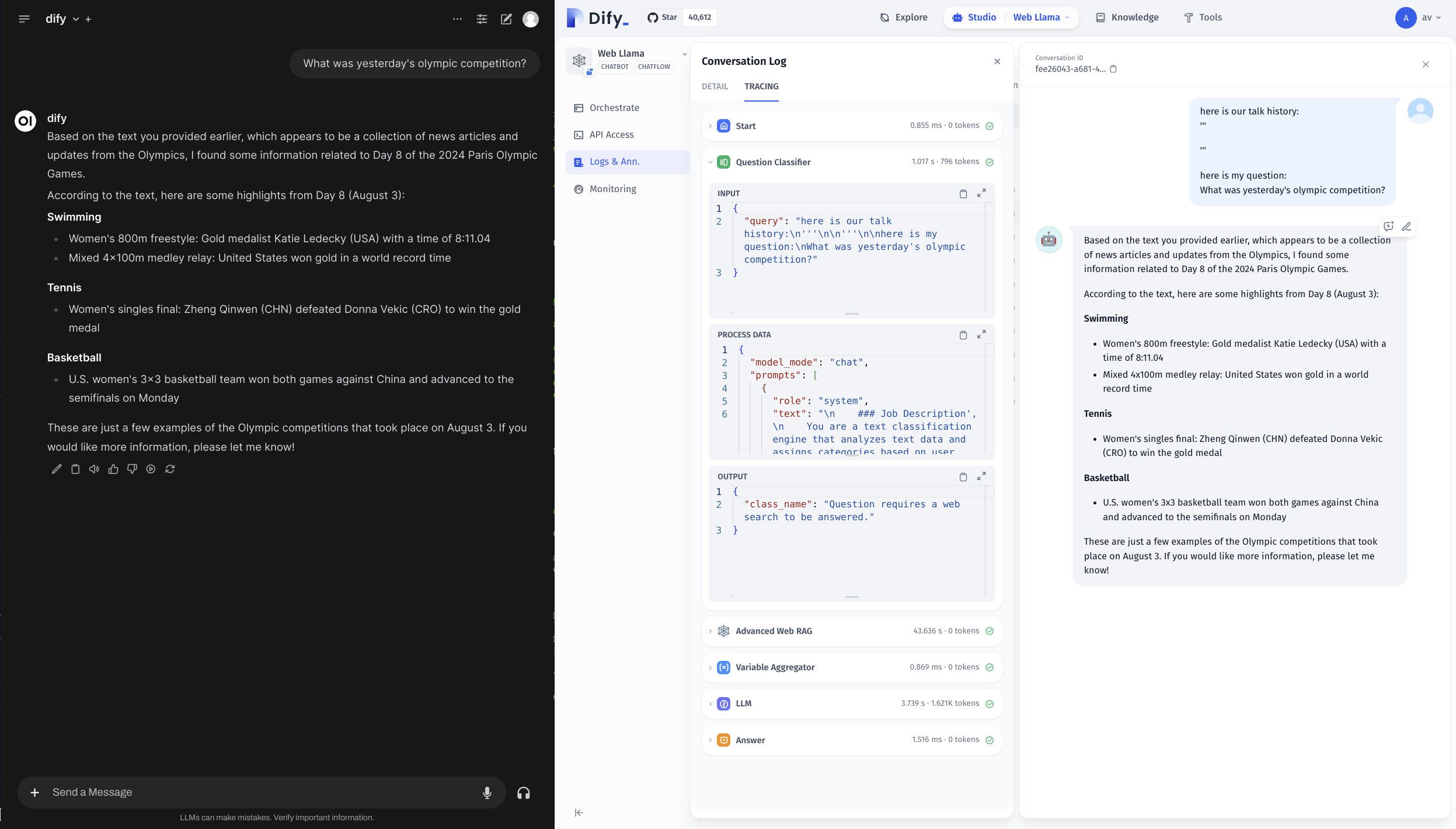Expand the PROCESS DATA block to fullscreen
This screenshot has height=829, width=1456.
[981, 335]
